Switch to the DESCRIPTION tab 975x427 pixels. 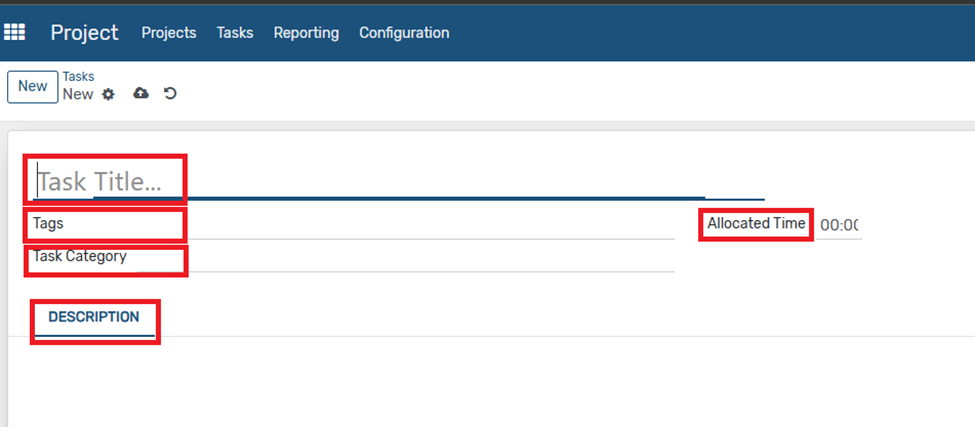94,318
